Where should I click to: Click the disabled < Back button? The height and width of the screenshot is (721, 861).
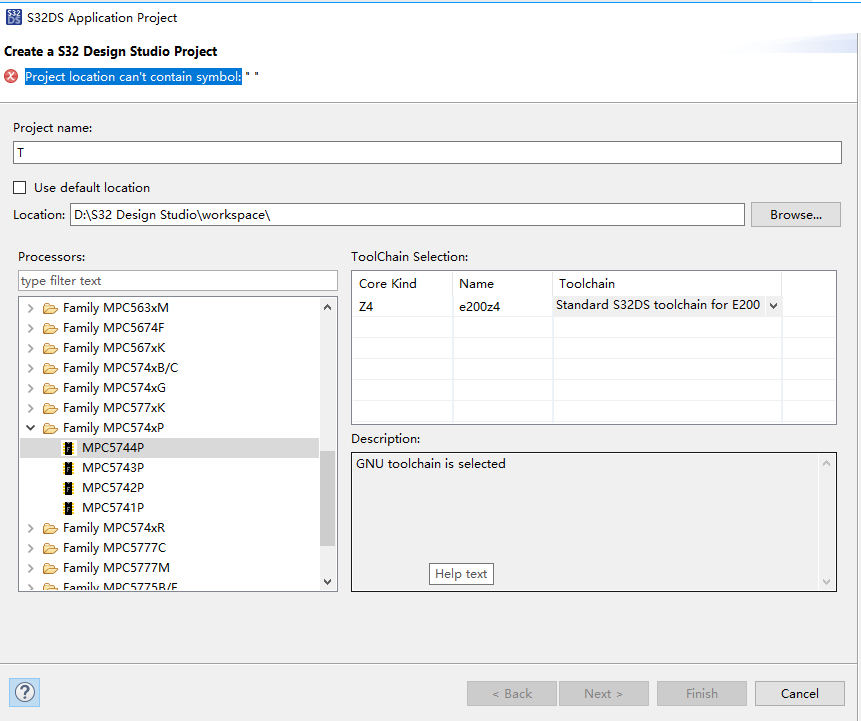[x=512, y=694]
